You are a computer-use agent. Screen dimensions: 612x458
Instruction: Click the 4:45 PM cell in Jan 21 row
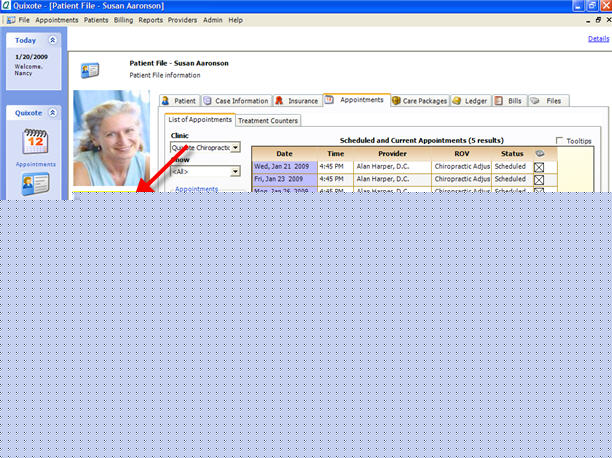[336, 167]
